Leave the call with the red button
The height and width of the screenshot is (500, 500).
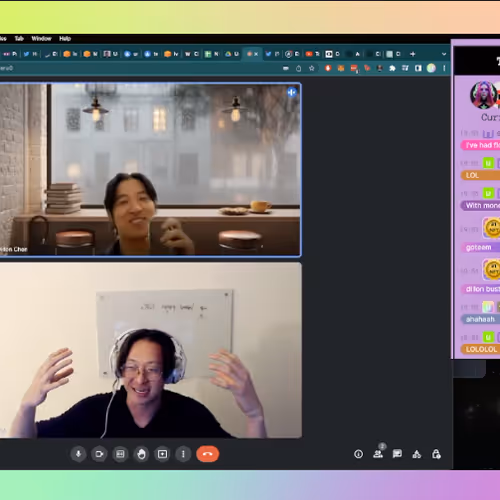[x=208, y=454]
